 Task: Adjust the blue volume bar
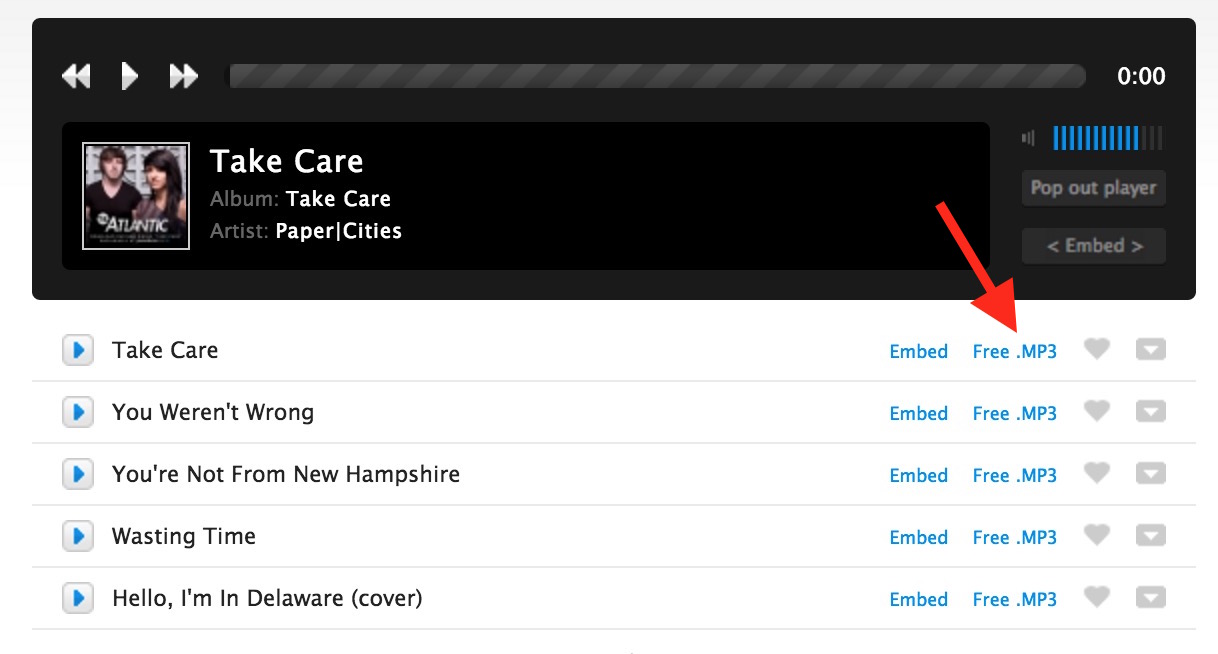pos(1096,138)
